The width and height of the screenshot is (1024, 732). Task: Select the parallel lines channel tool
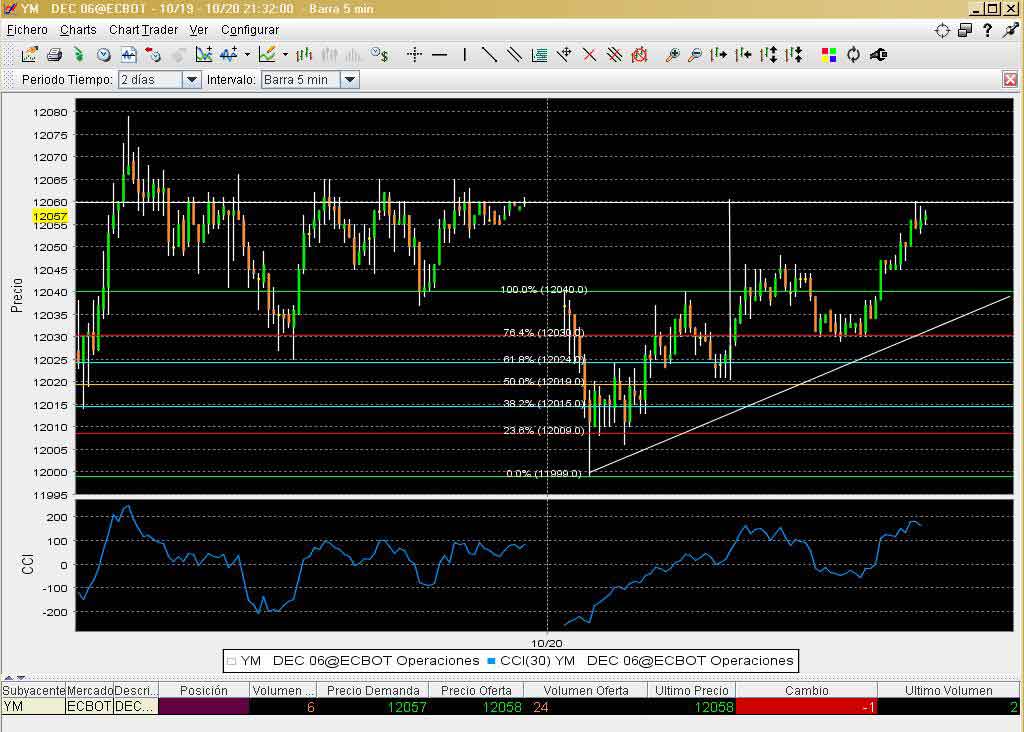click(x=515, y=55)
